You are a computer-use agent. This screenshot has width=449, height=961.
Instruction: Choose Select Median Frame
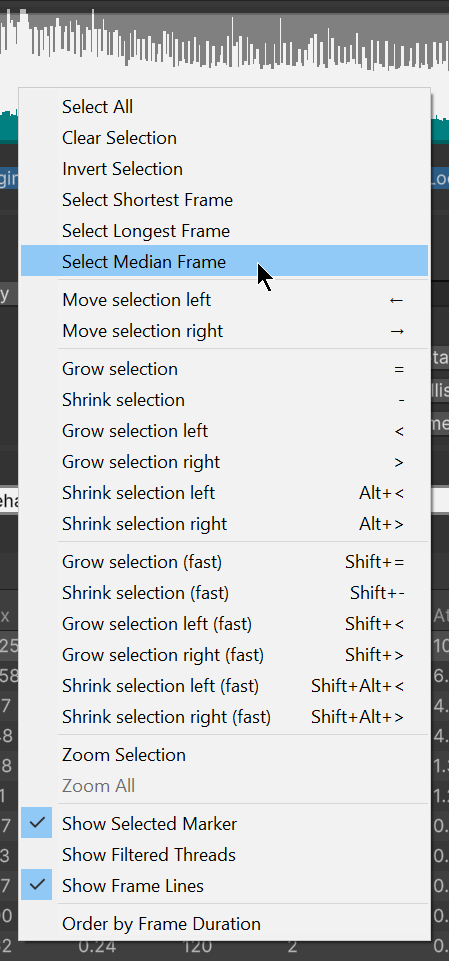coord(224,262)
